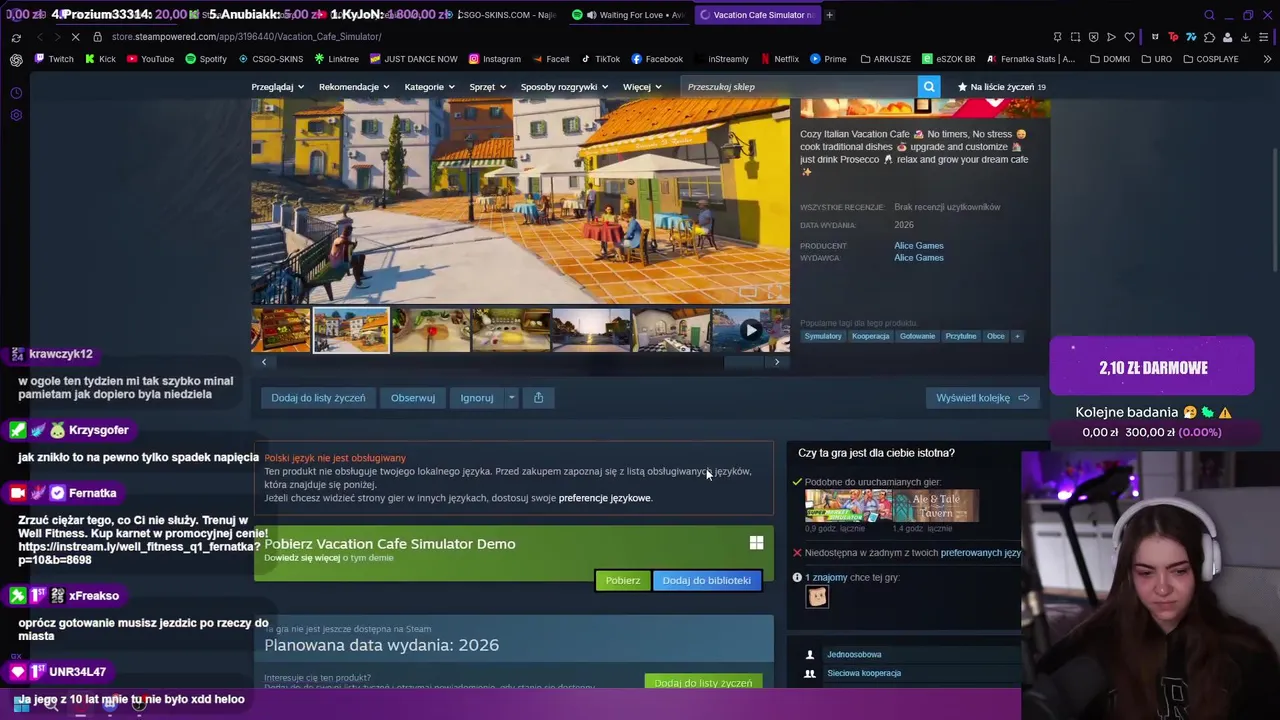Screen dimensions: 1280x720
Task: Open Linktree bookmark
Action: (x=337, y=59)
